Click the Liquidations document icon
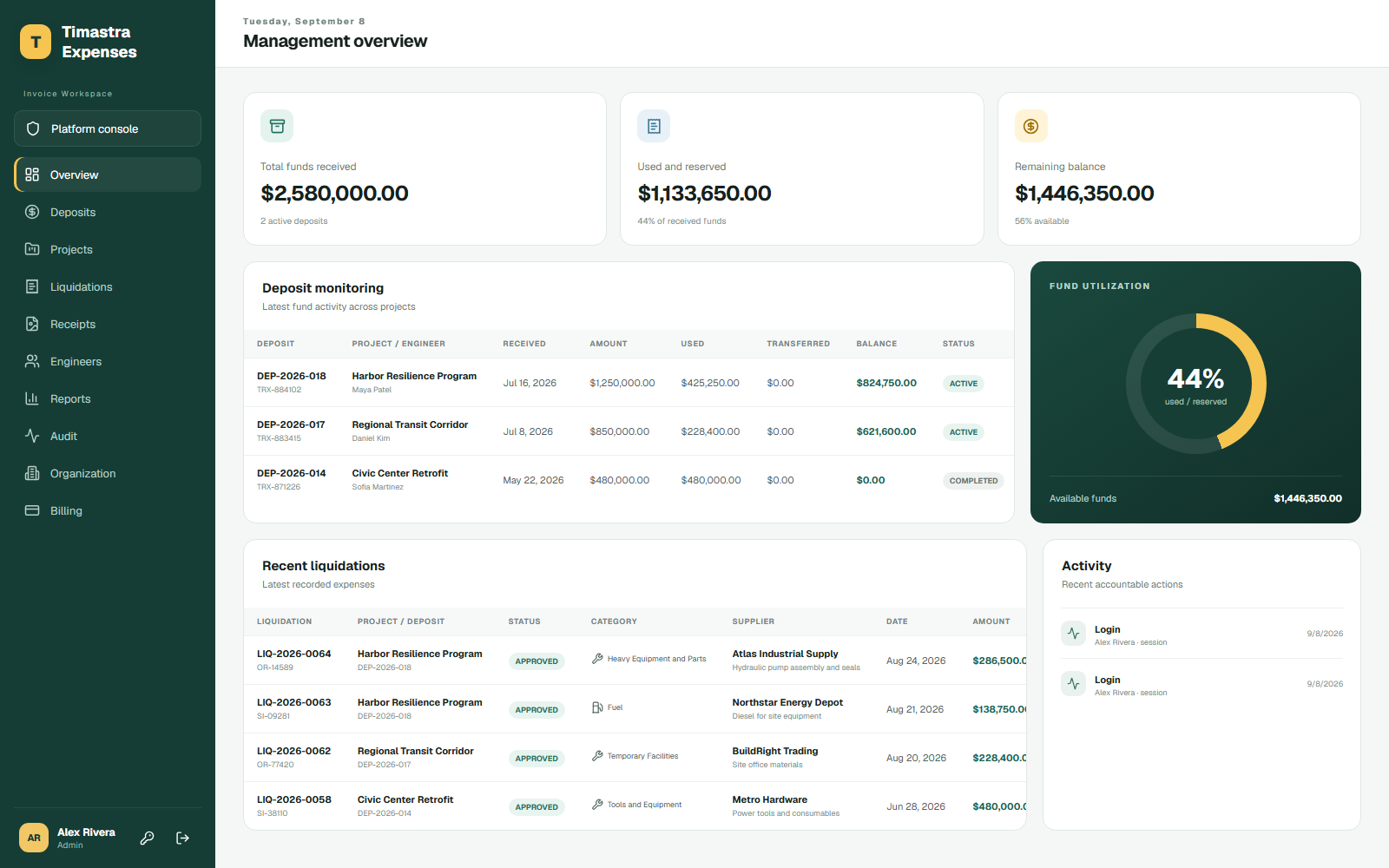 (32, 286)
